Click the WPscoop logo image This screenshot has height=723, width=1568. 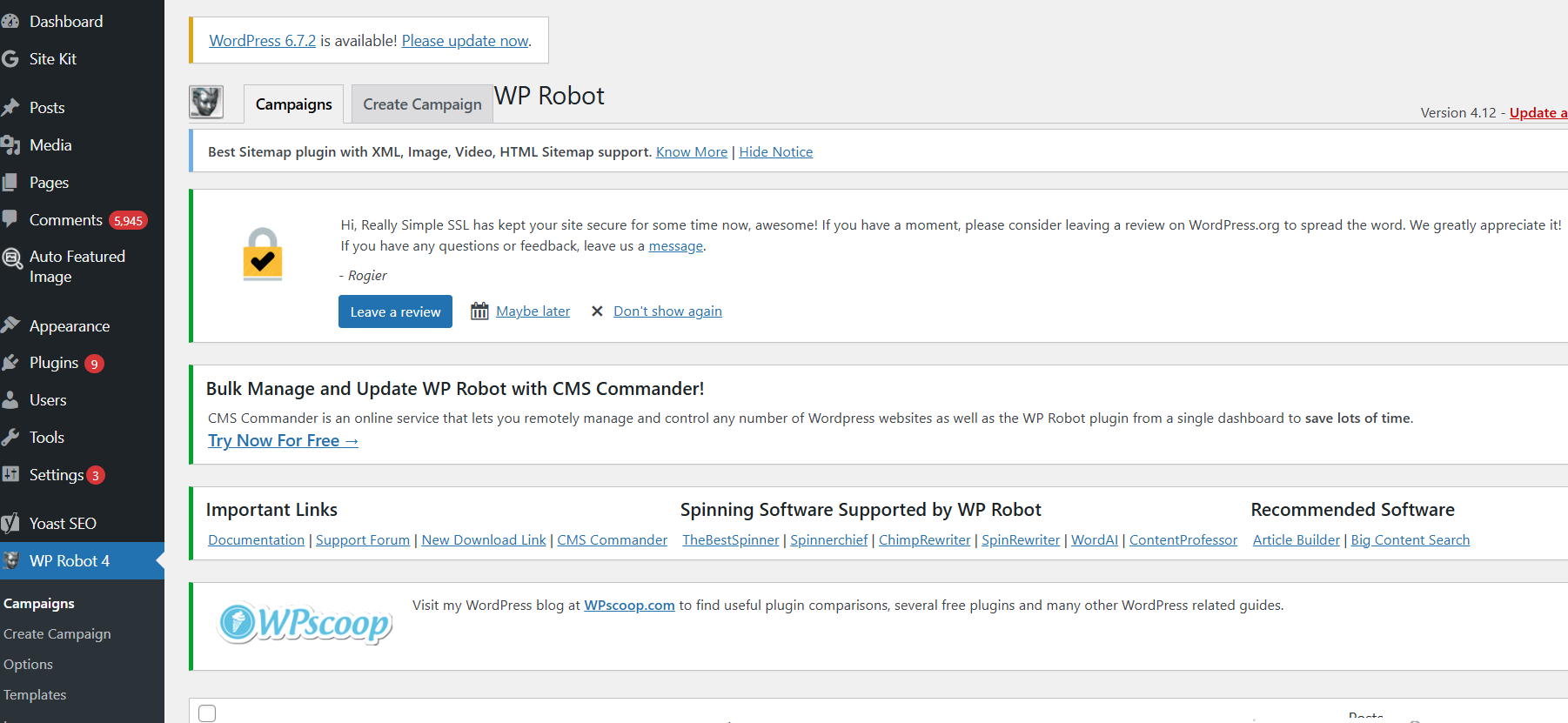point(305,623)
